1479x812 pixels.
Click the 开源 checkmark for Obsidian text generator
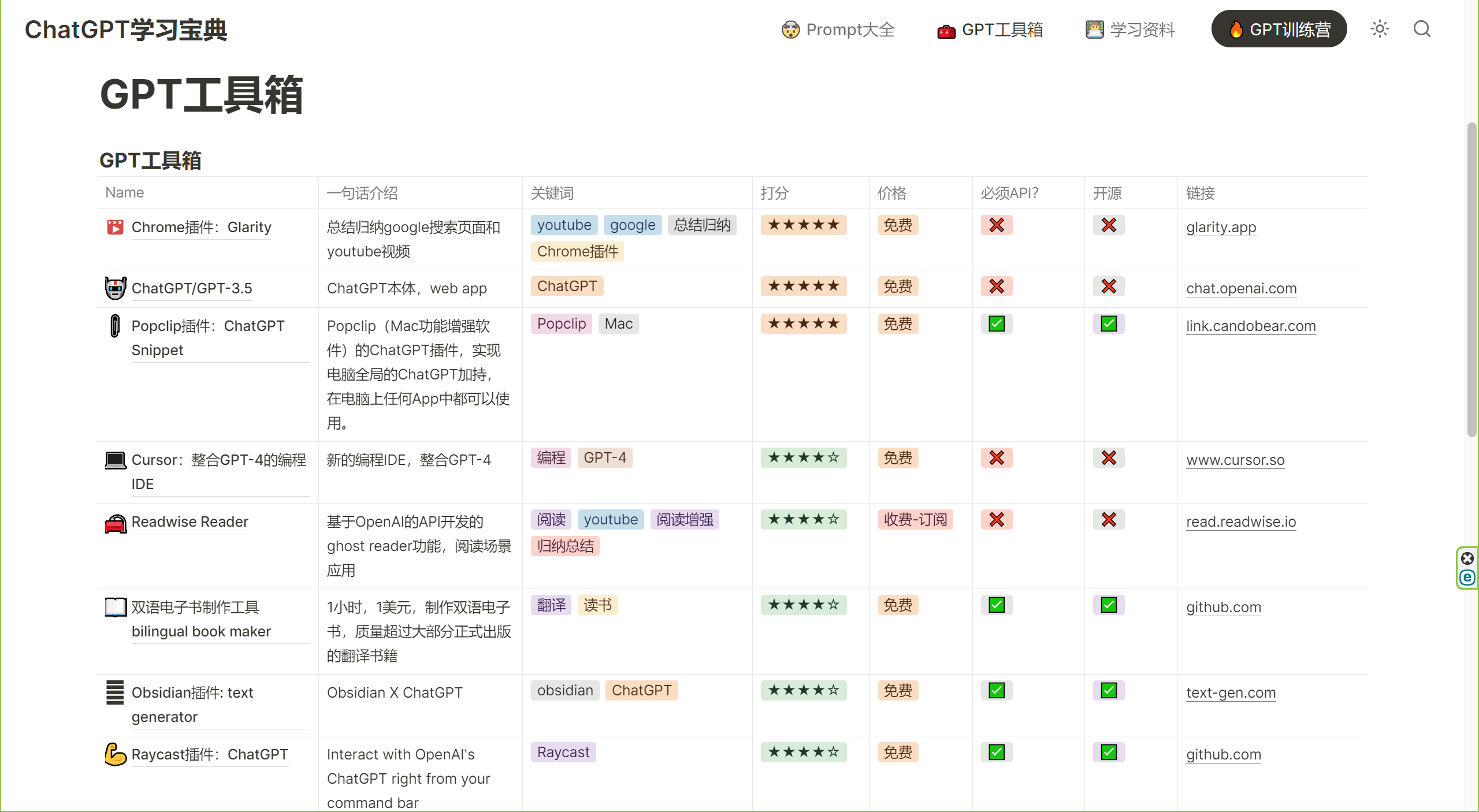(x=1109, y=691)
